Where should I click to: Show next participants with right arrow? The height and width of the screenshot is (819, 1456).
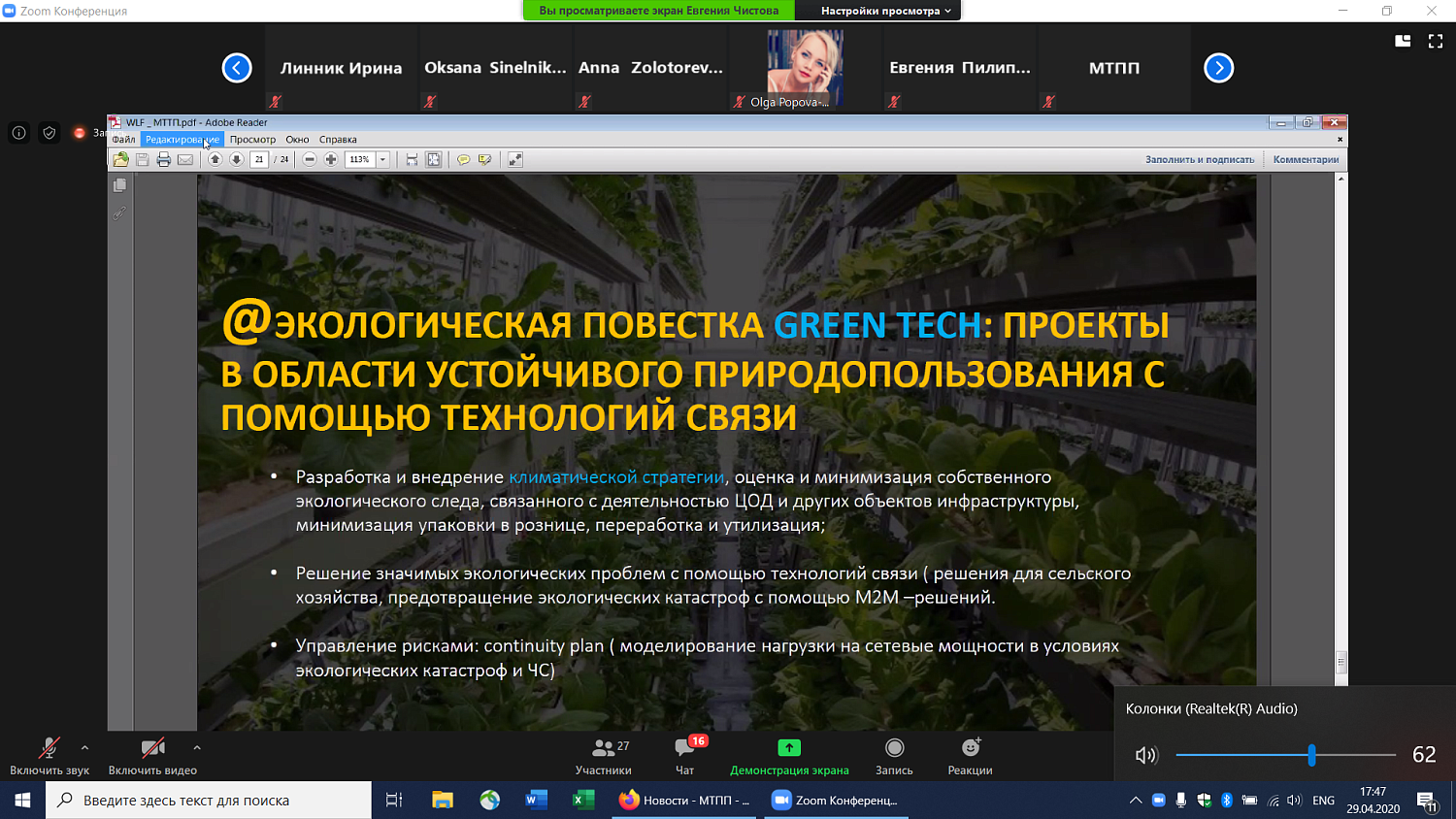[1219, 68]
